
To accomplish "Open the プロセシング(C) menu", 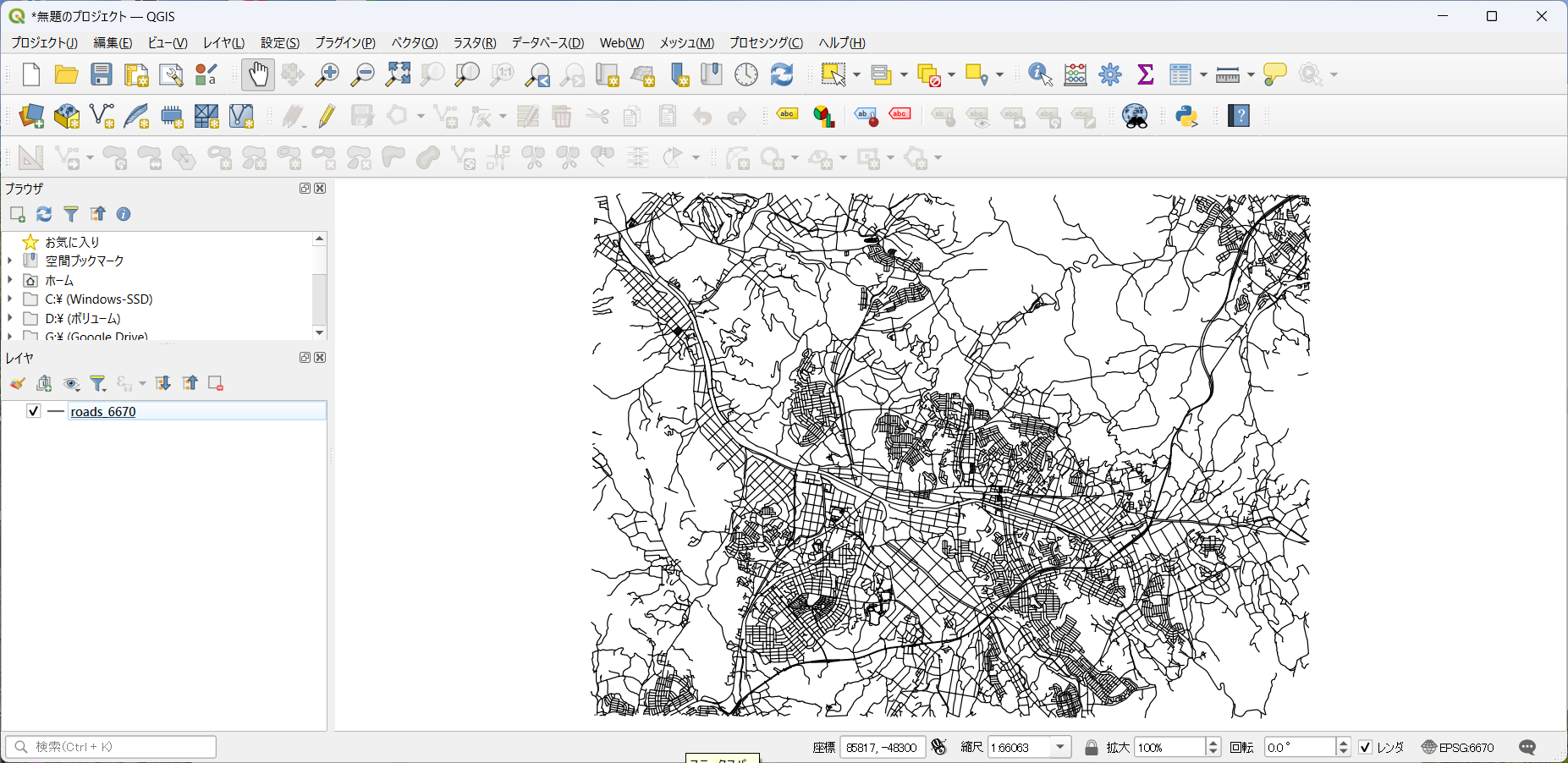I will [x=766, y=43].
